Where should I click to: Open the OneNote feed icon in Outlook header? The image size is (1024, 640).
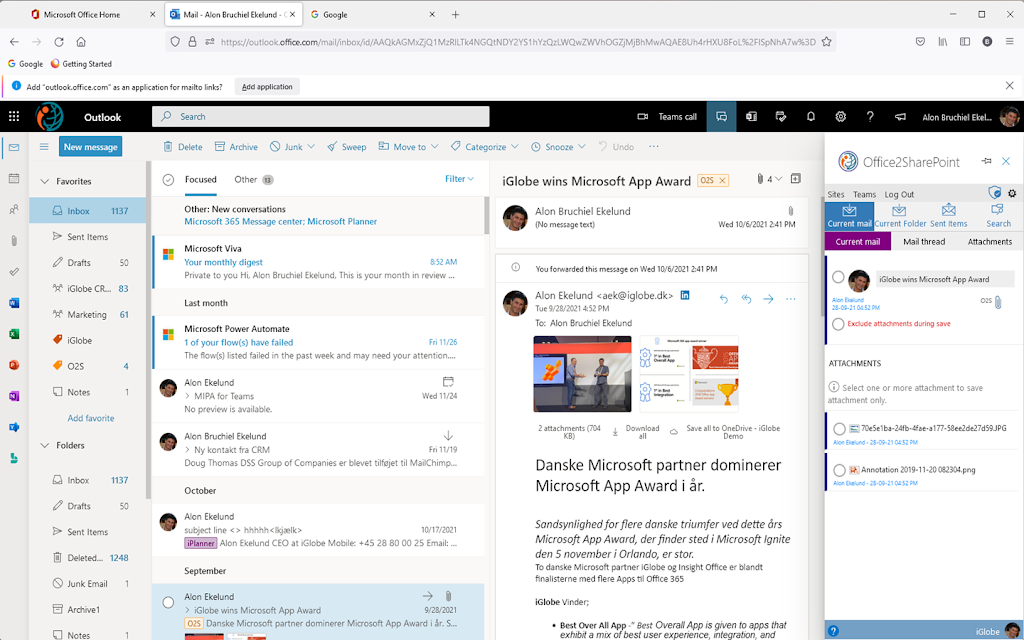[x=752, y=117]
